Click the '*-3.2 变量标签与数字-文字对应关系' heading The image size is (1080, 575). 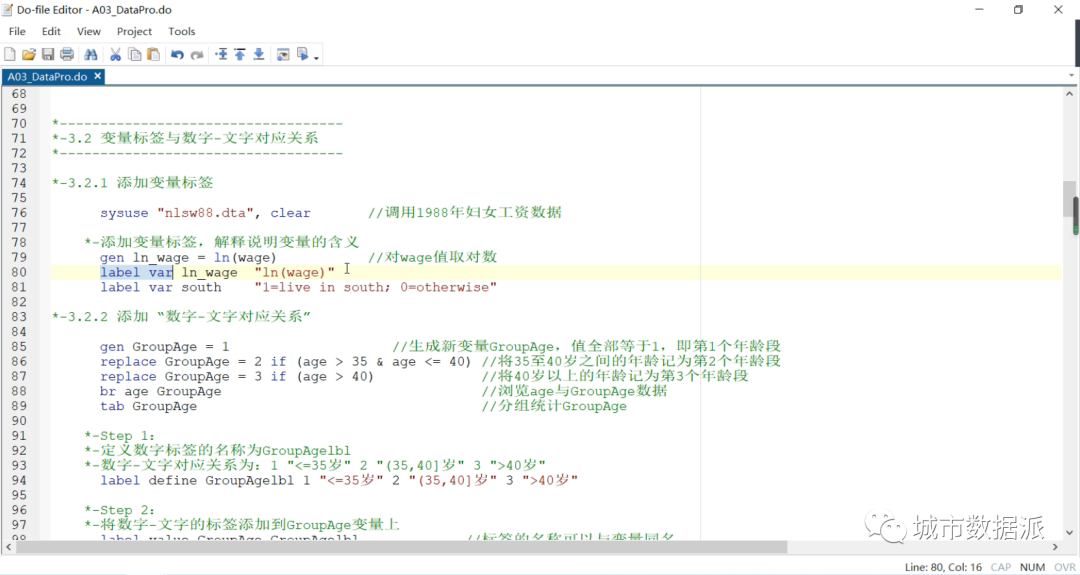(x=185, y=138)
